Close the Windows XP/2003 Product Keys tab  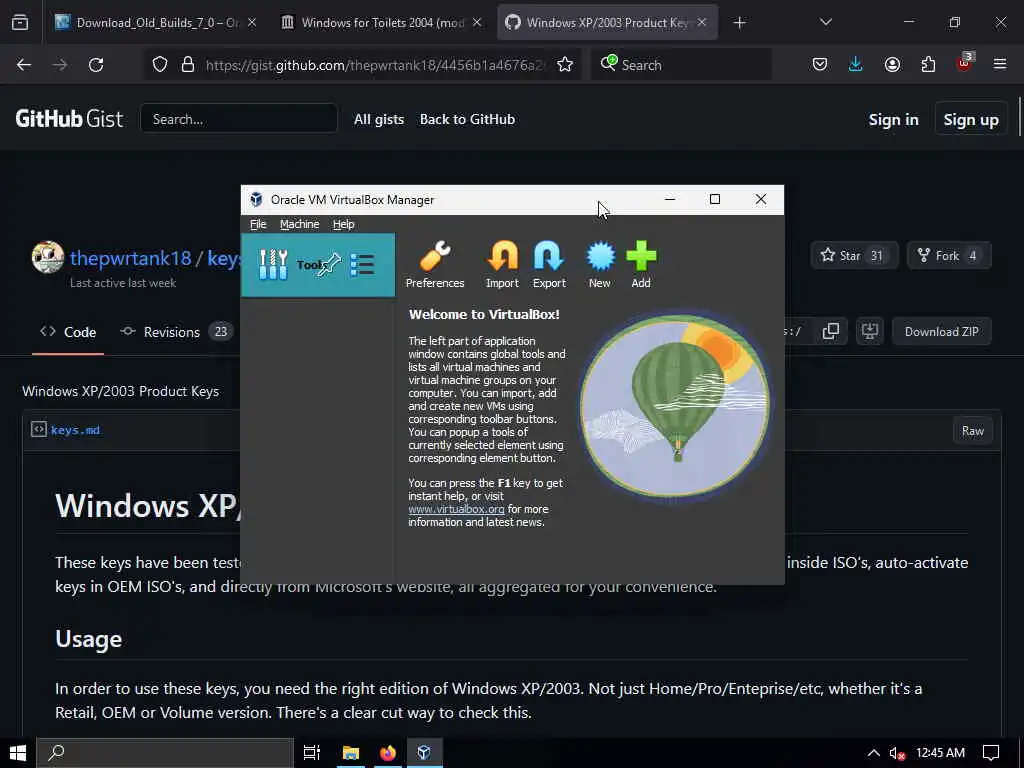(701, 22)
